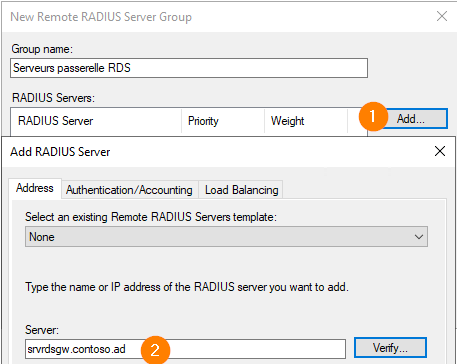Click the orange step 1 marker

click(x=373, y=117)
